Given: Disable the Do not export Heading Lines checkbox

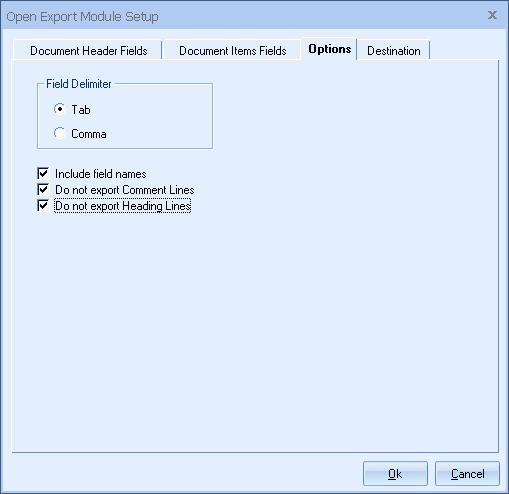Looking at the screenshot, I should [x=43, y=205].
